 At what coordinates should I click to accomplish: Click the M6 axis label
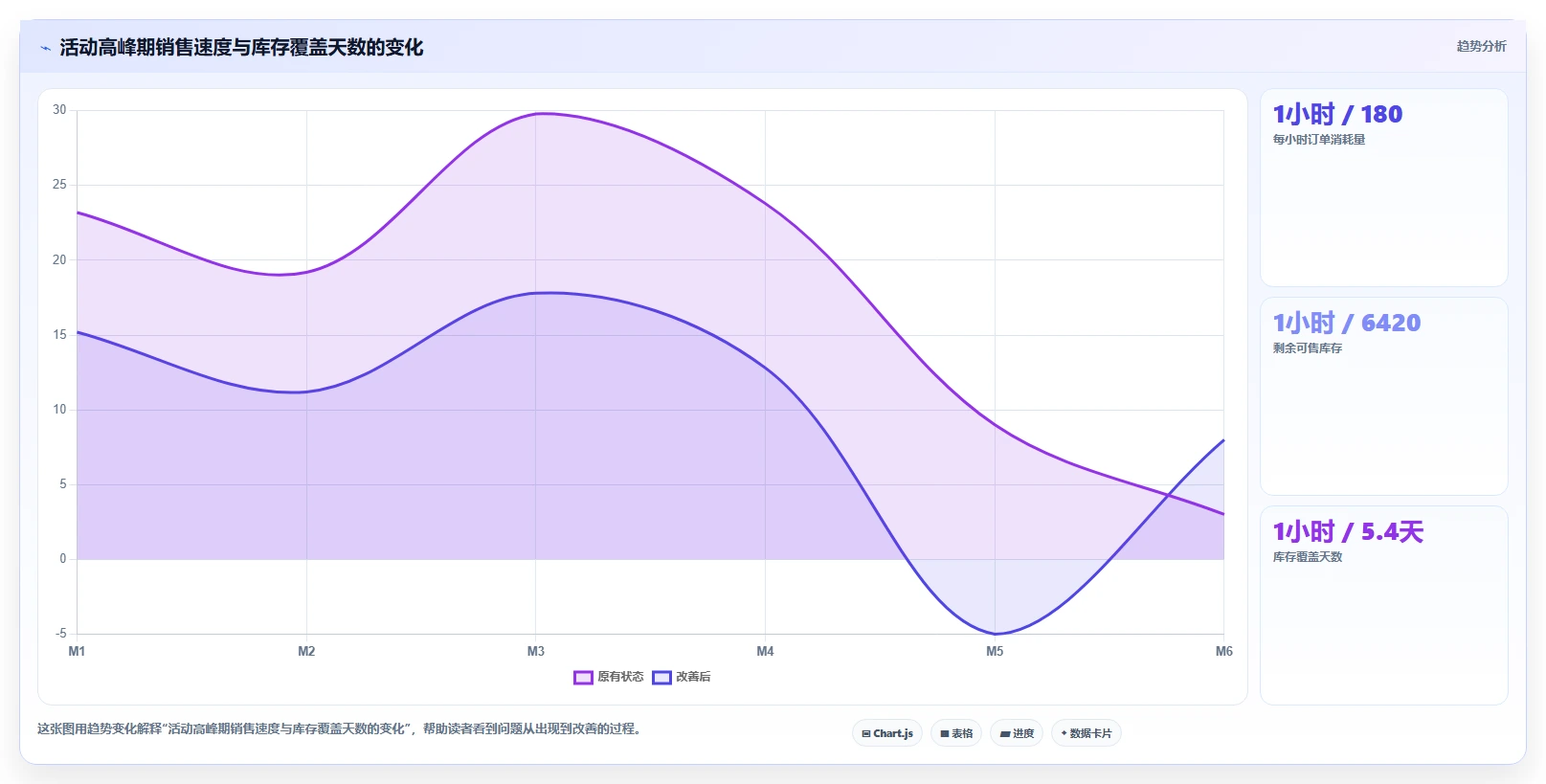[x=1223, y=651]
